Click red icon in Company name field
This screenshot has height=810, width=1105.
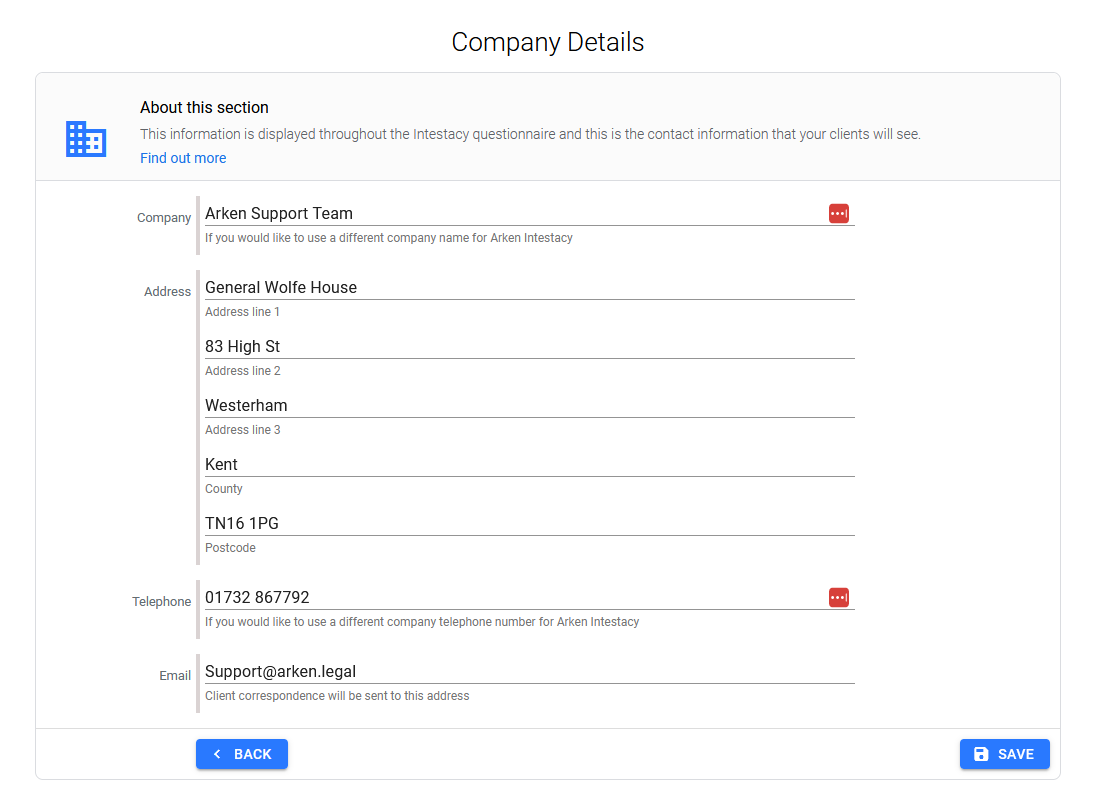pos(838,213)
